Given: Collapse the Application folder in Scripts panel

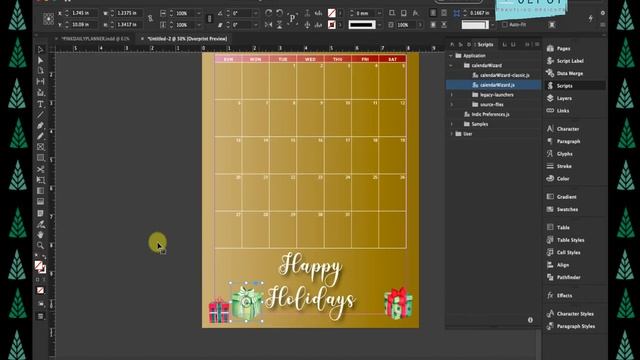Looking at the screenshot, I should tap(451, 56).
